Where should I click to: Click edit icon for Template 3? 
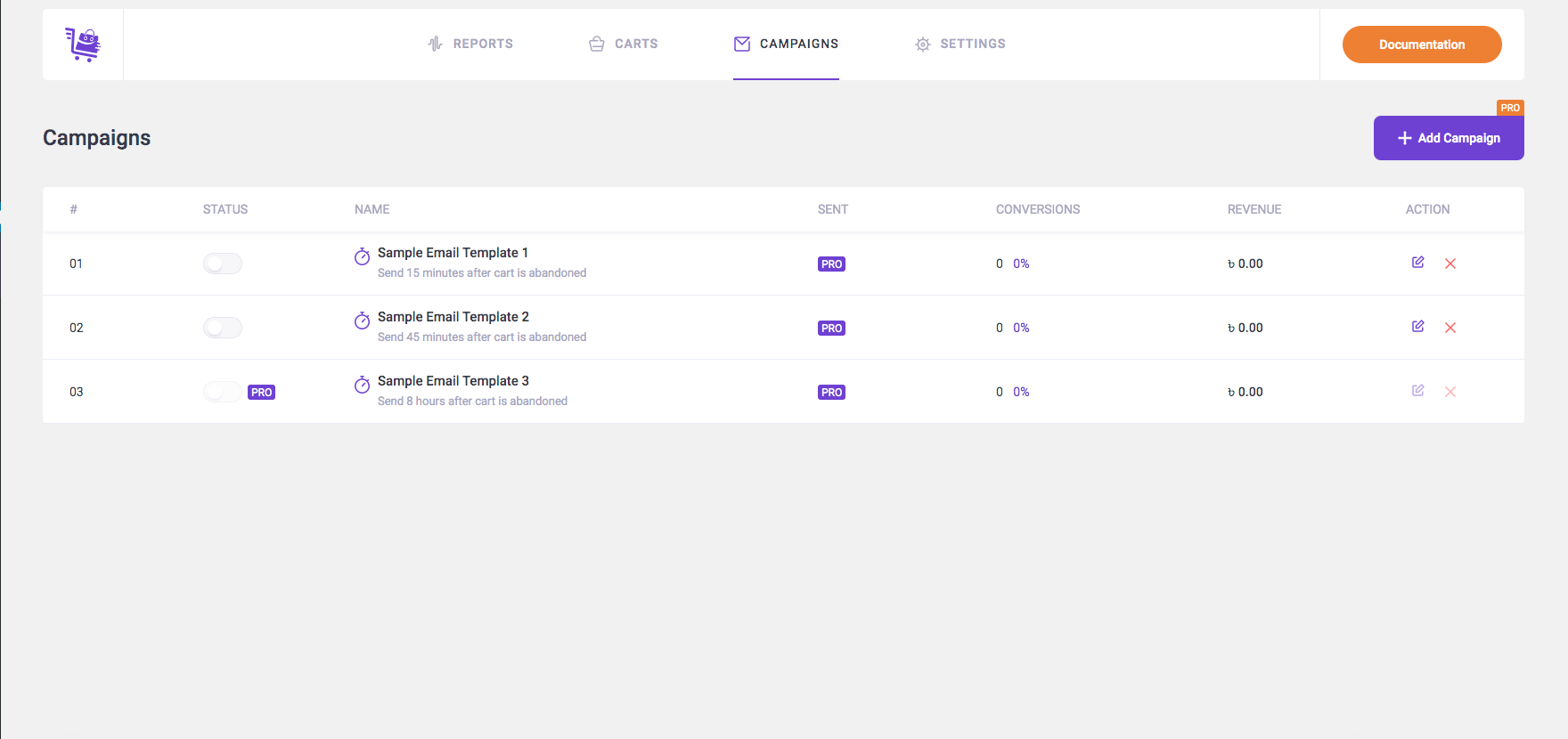(x=1417, y=391)
